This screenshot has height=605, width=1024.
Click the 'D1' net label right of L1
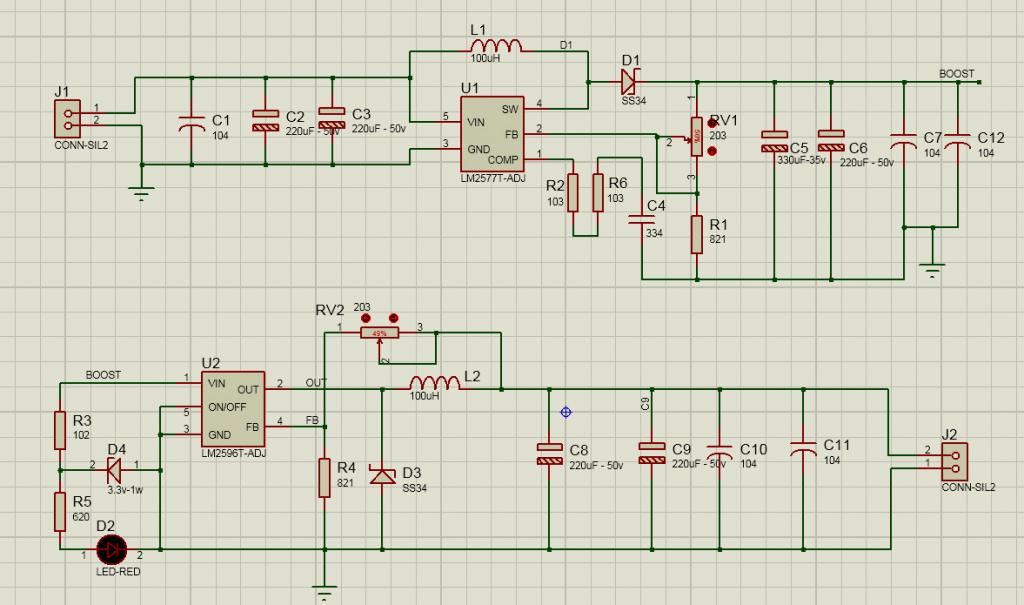pyautogui.click(x=566, y=45)
